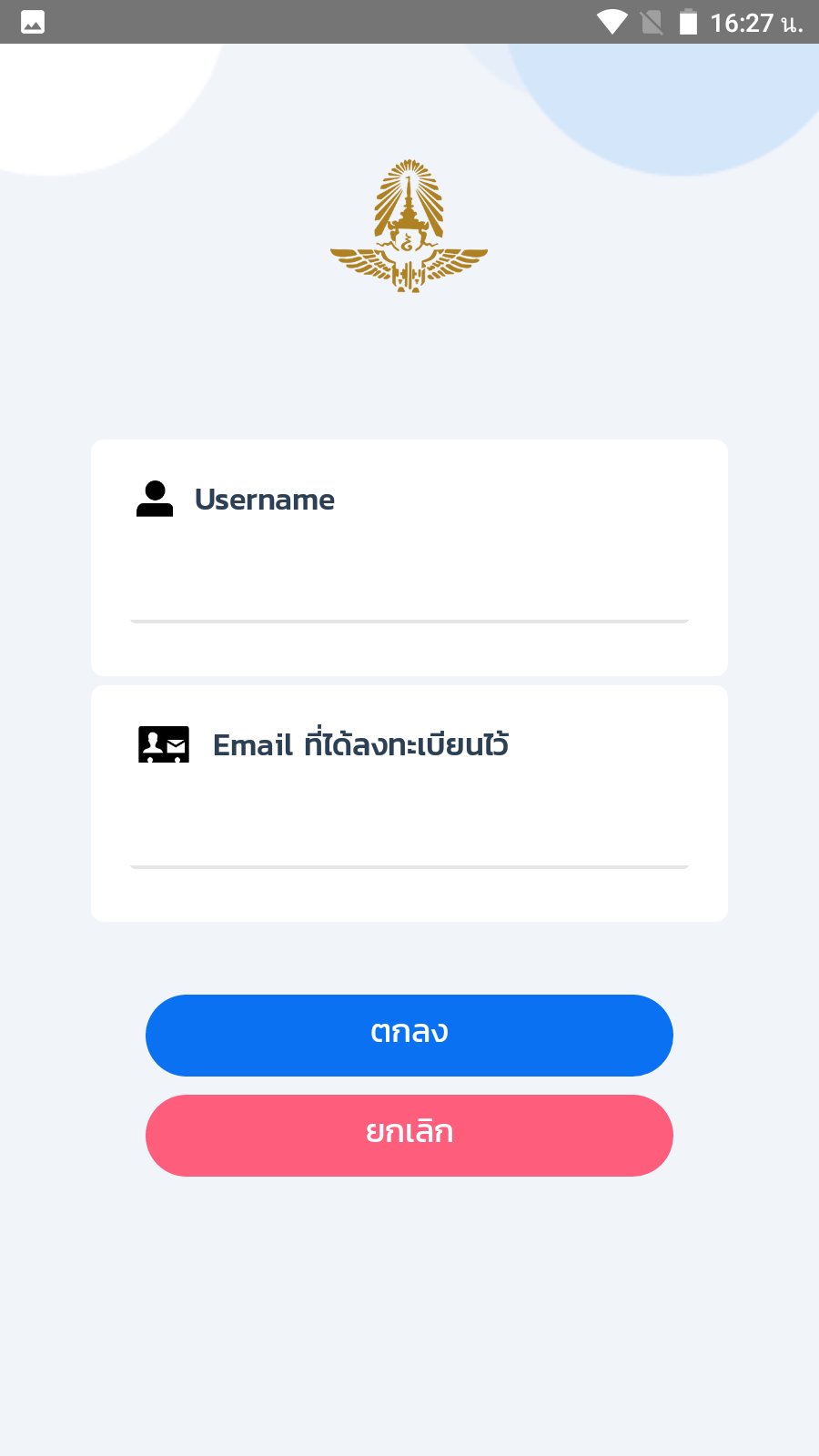Tap empty background below the ยกเลิก button

coord(409,1319)
